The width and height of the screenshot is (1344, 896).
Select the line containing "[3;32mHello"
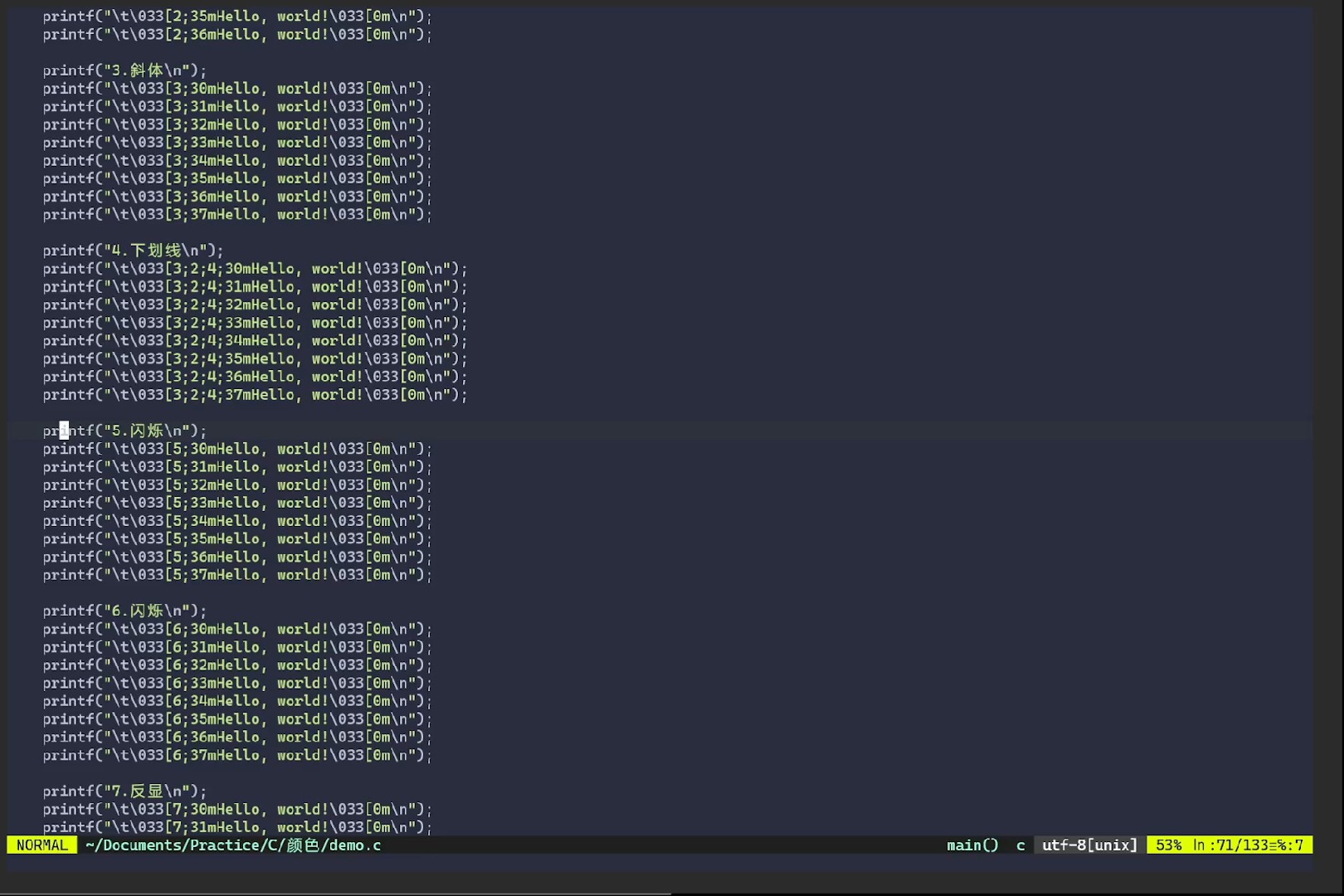click(x=237, y=124)
